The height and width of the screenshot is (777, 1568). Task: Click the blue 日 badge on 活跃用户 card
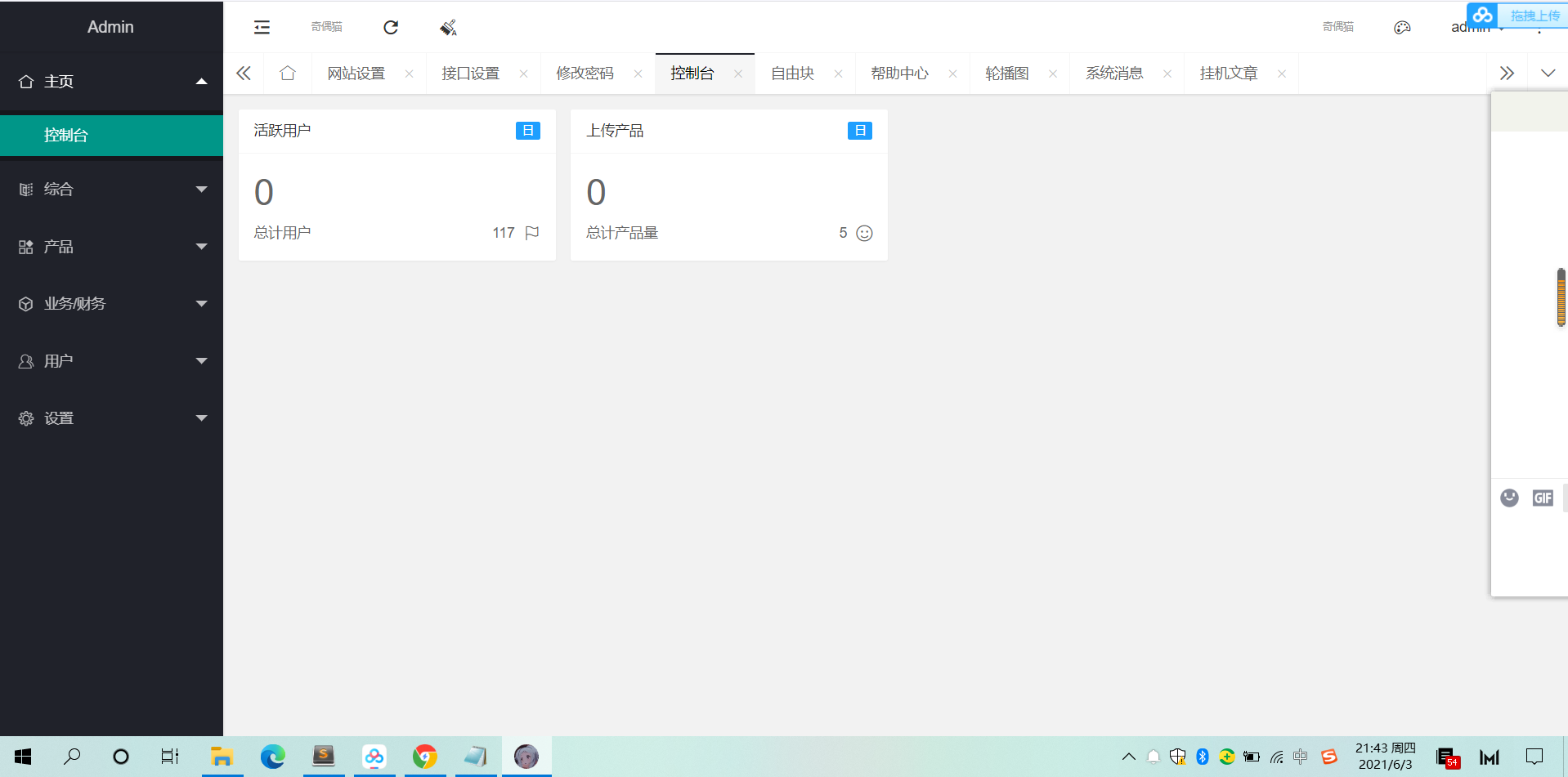coord(528,131)
